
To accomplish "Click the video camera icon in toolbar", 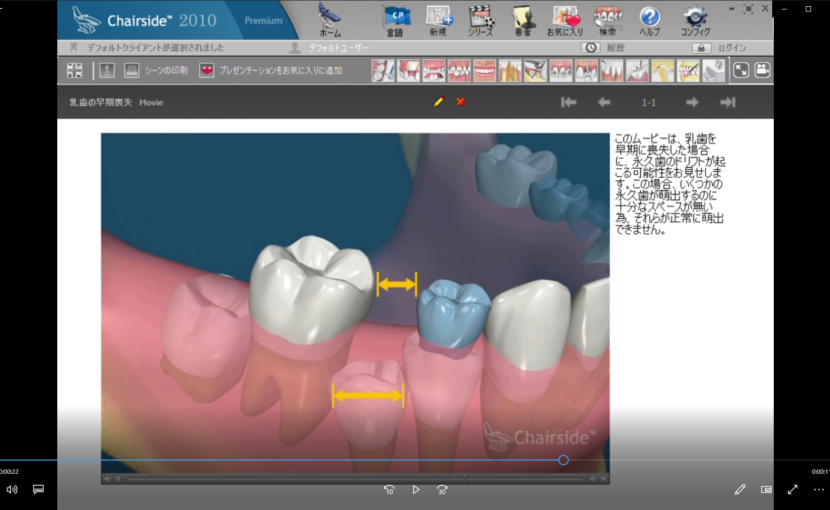I will coord(762,70).
